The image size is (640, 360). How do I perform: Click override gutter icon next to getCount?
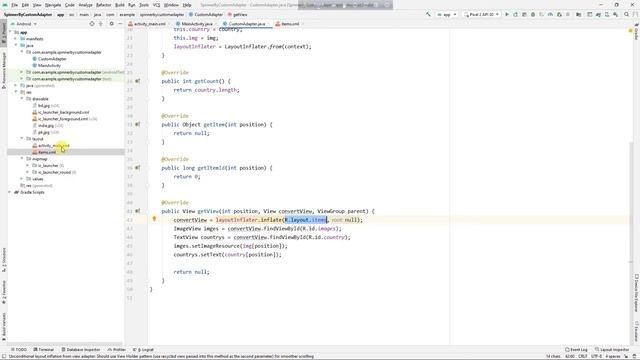[138, 81]
